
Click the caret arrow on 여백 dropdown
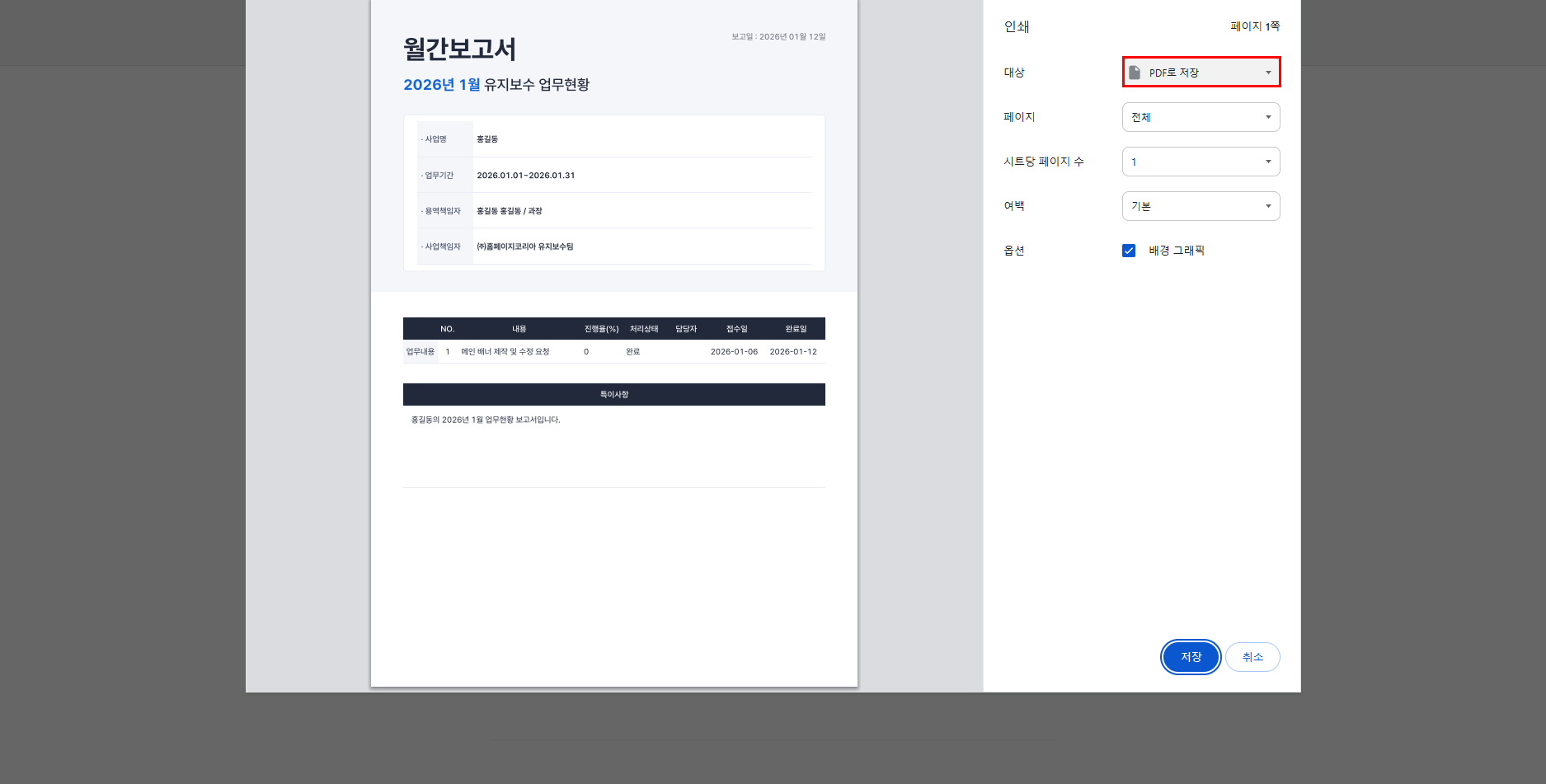(x=1268, y=206)
